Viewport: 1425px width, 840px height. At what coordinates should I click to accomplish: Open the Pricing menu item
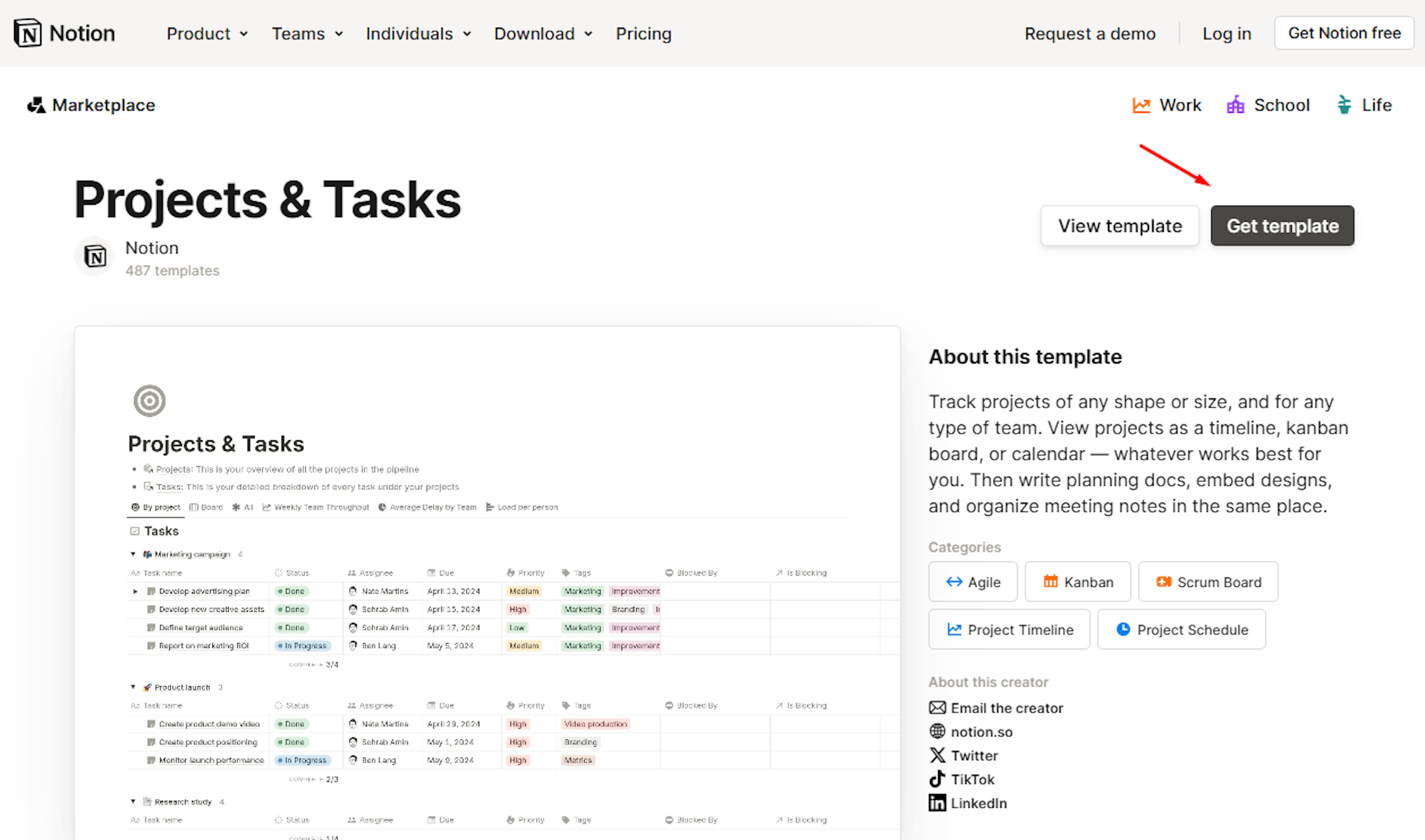pos(644,33)
